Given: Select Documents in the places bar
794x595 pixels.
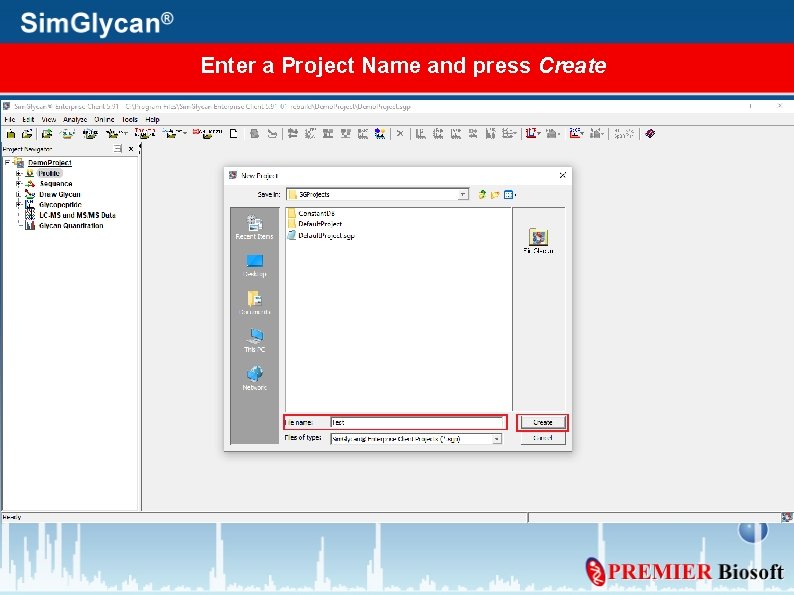Looking at the screenshot, I should [x=254, y=303].
